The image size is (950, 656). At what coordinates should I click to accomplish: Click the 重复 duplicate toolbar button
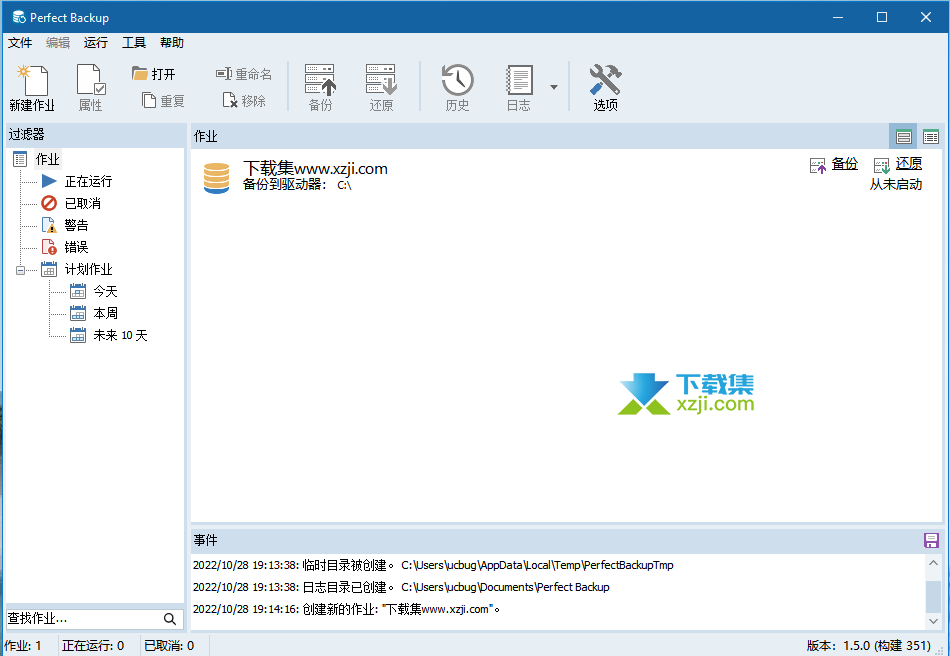coord(163,101)
